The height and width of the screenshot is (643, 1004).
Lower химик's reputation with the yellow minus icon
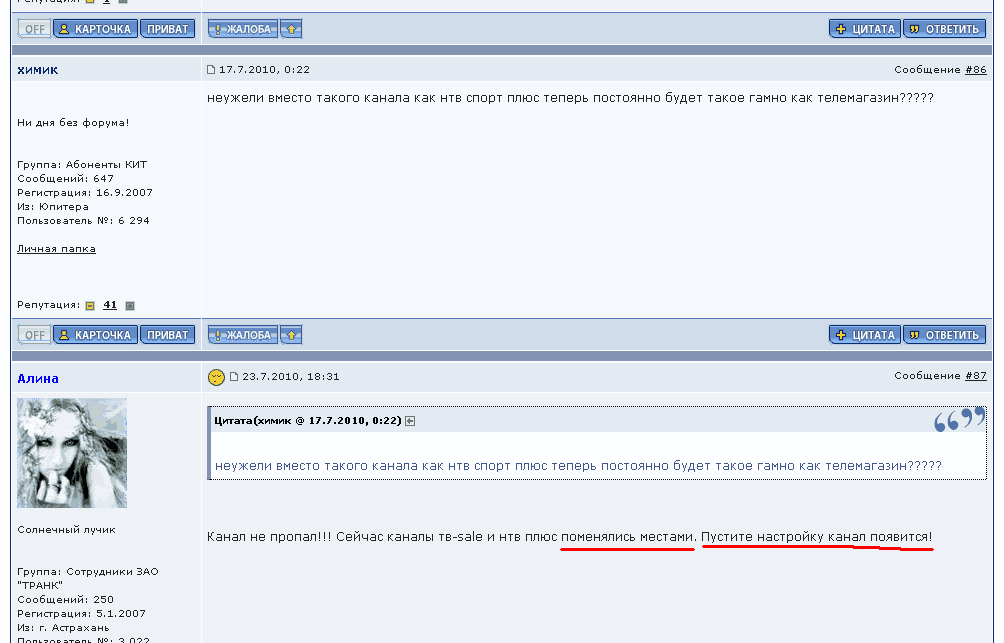tap(90, 305)
